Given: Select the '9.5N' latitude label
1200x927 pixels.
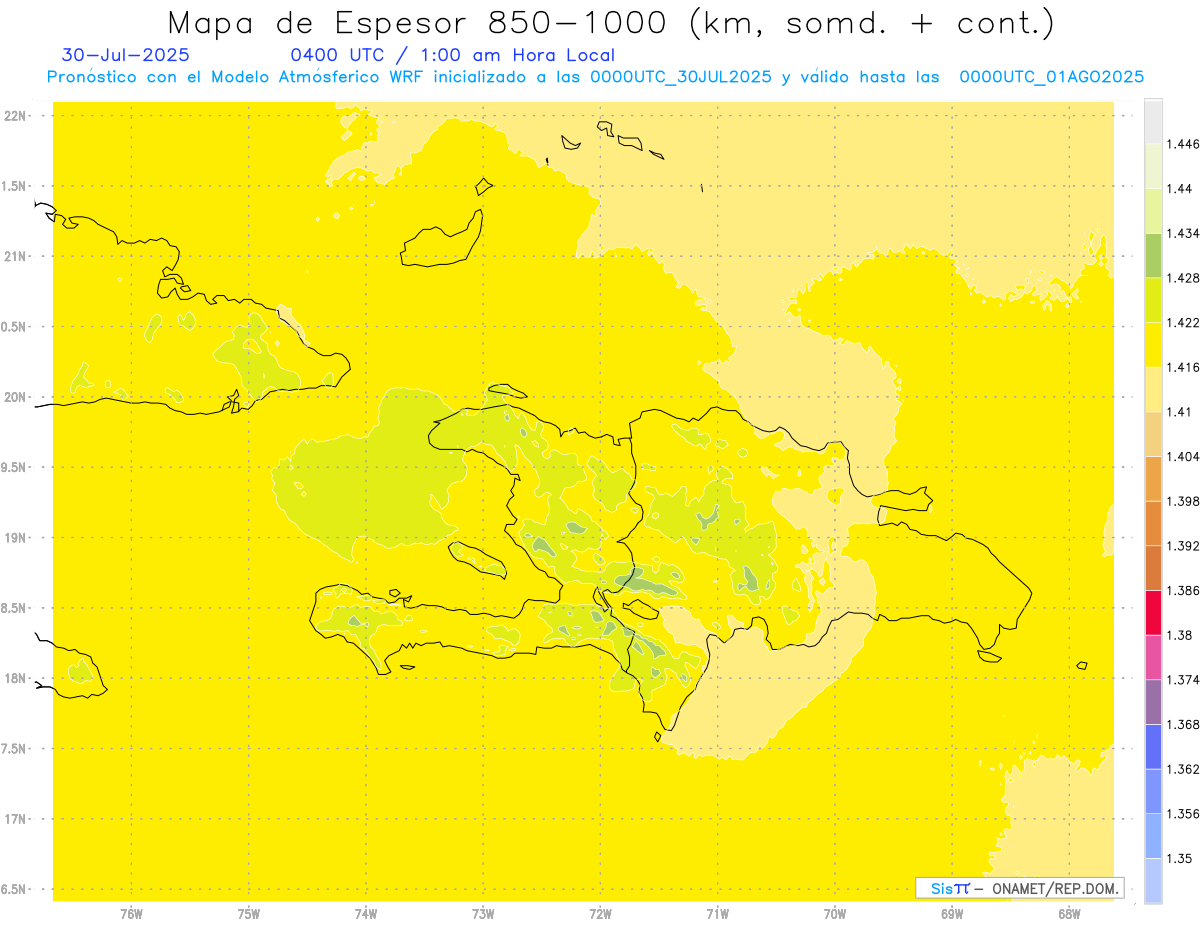Looking at the screenshot, I should coord(15,467).
